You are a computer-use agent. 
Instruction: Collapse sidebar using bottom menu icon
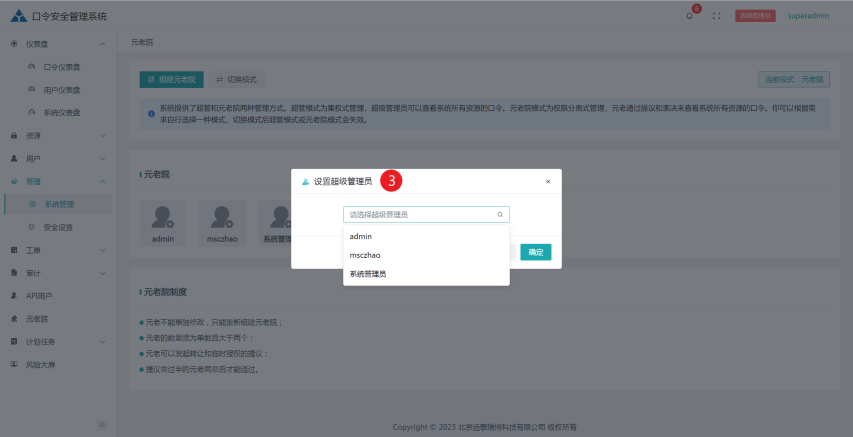pos(101,425)
